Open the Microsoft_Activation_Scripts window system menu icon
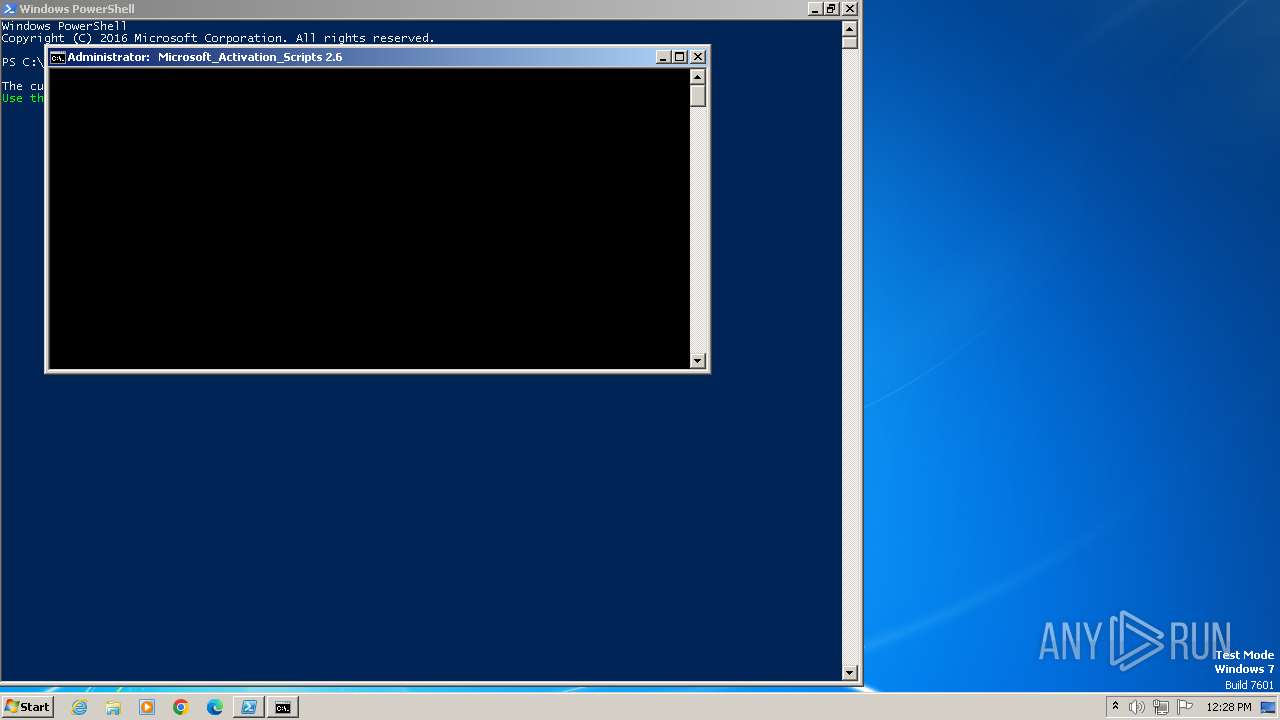 pos(58,57)
